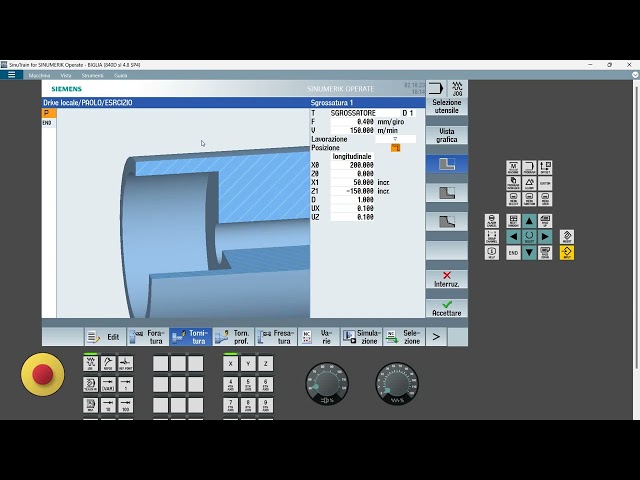Click the Interruz. softkey

447,279
